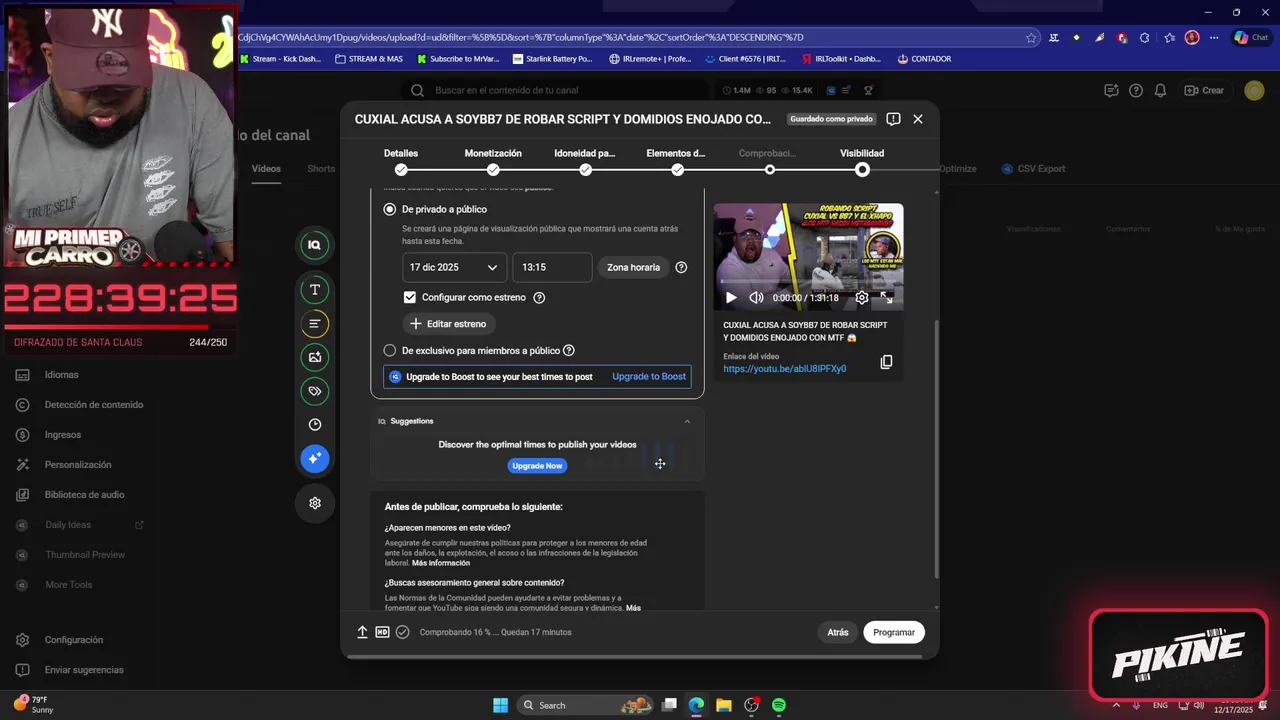Bookmark page with address bar star
Image resolution: width=1280 pixels, height=720 pixels.
pos(1031,37)
